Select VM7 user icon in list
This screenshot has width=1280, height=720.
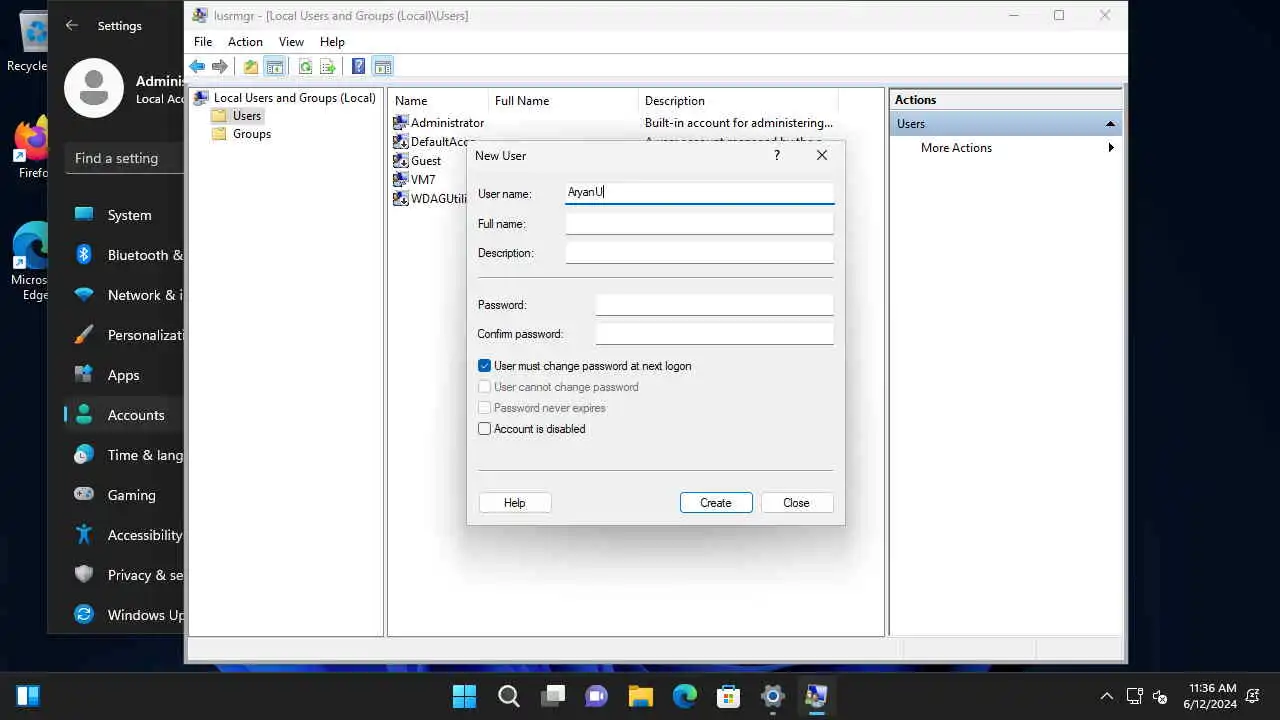(x=401, y=179)
